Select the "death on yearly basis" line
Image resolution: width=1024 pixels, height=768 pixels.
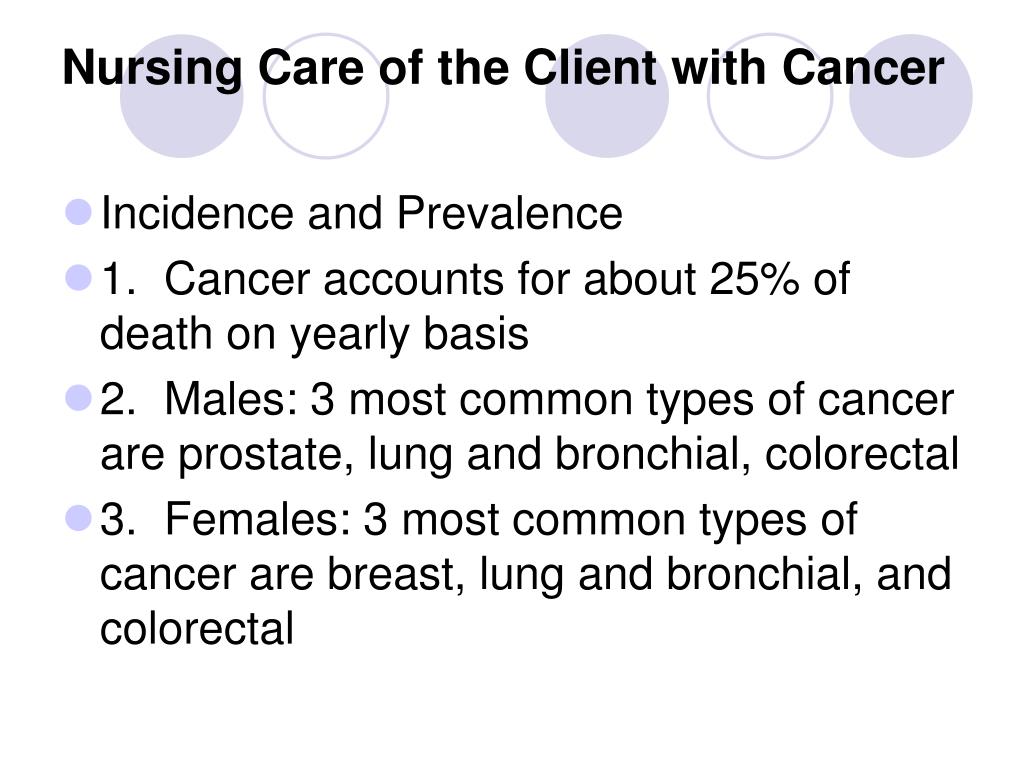coord(314,335)
